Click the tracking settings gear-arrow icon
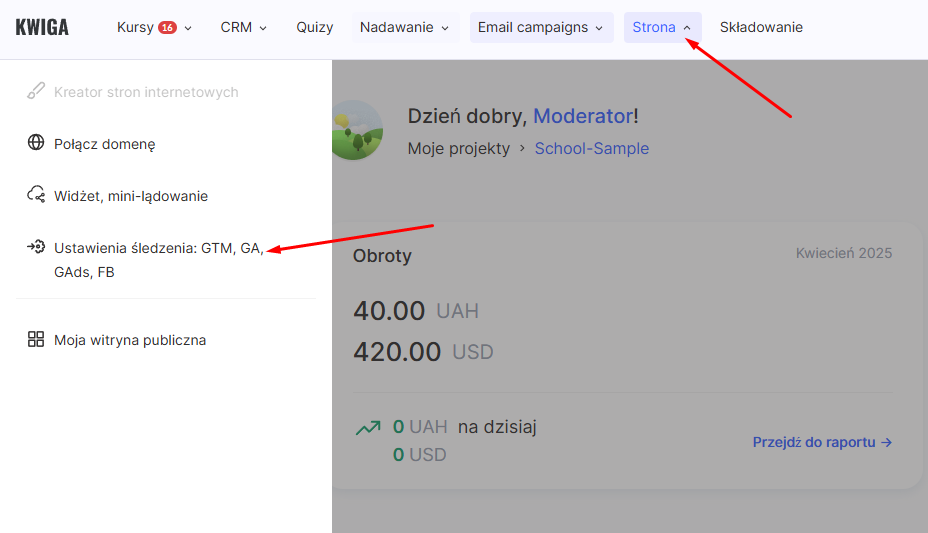928x533 pixels. click(x=36, y=247)
